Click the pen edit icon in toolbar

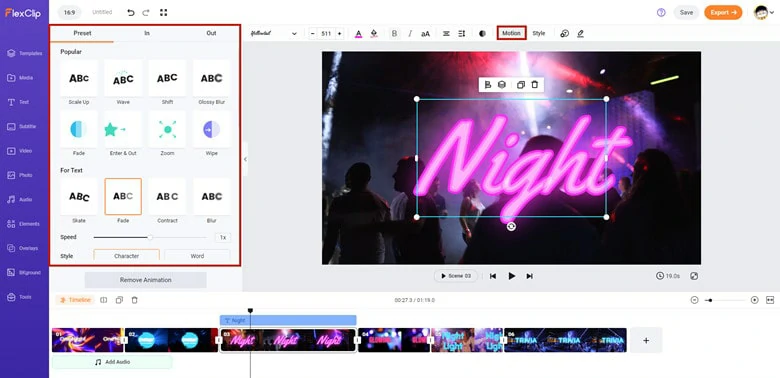(x=580, y=34)
